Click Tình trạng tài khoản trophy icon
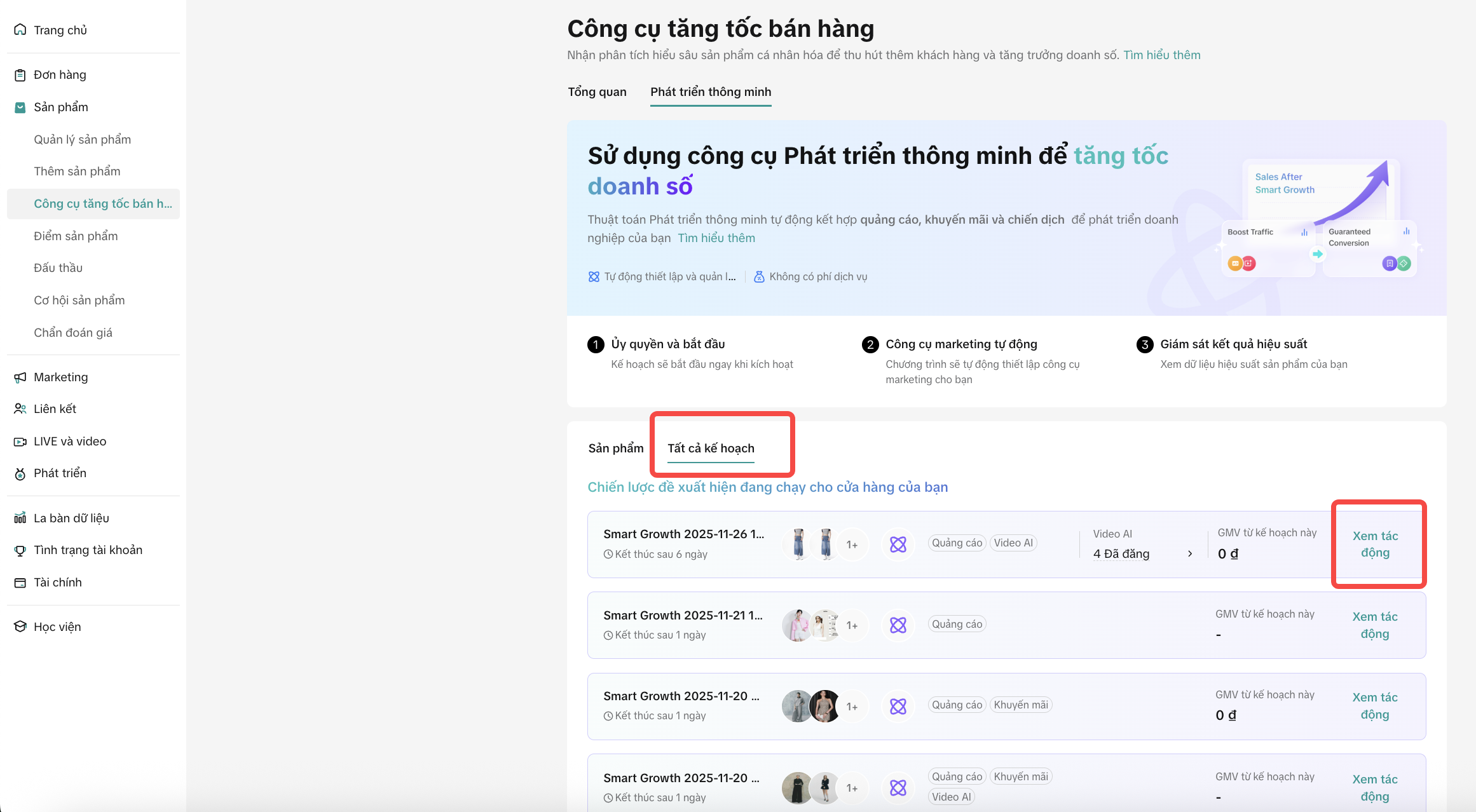 [x=20, y=550]
